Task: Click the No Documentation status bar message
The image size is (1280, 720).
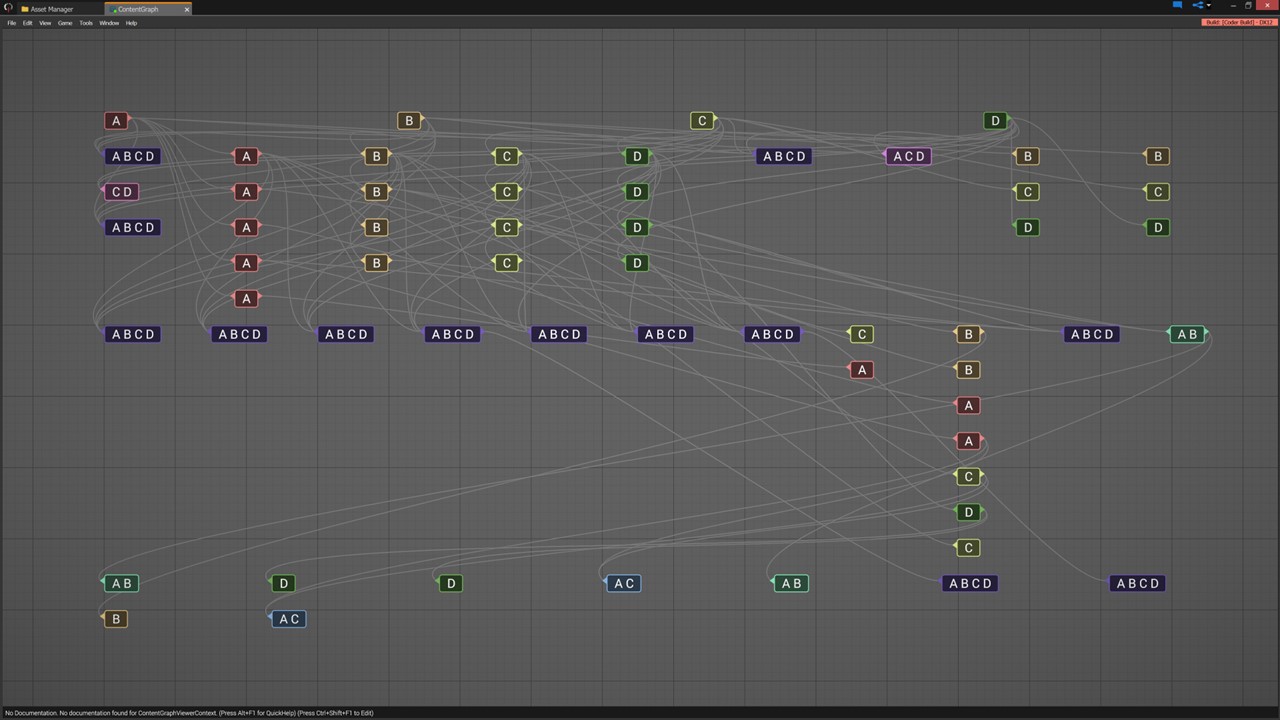Action: point(189,713)
